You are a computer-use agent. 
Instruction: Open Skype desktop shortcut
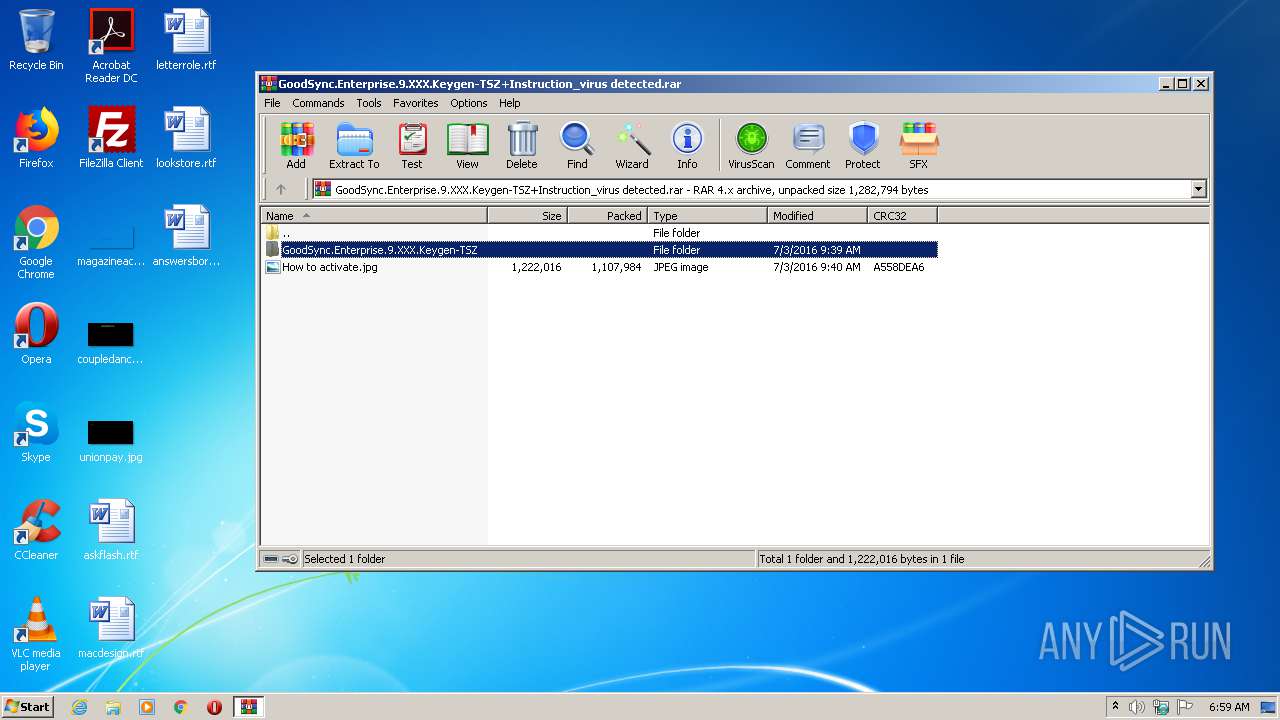click(x=36, y=432)
